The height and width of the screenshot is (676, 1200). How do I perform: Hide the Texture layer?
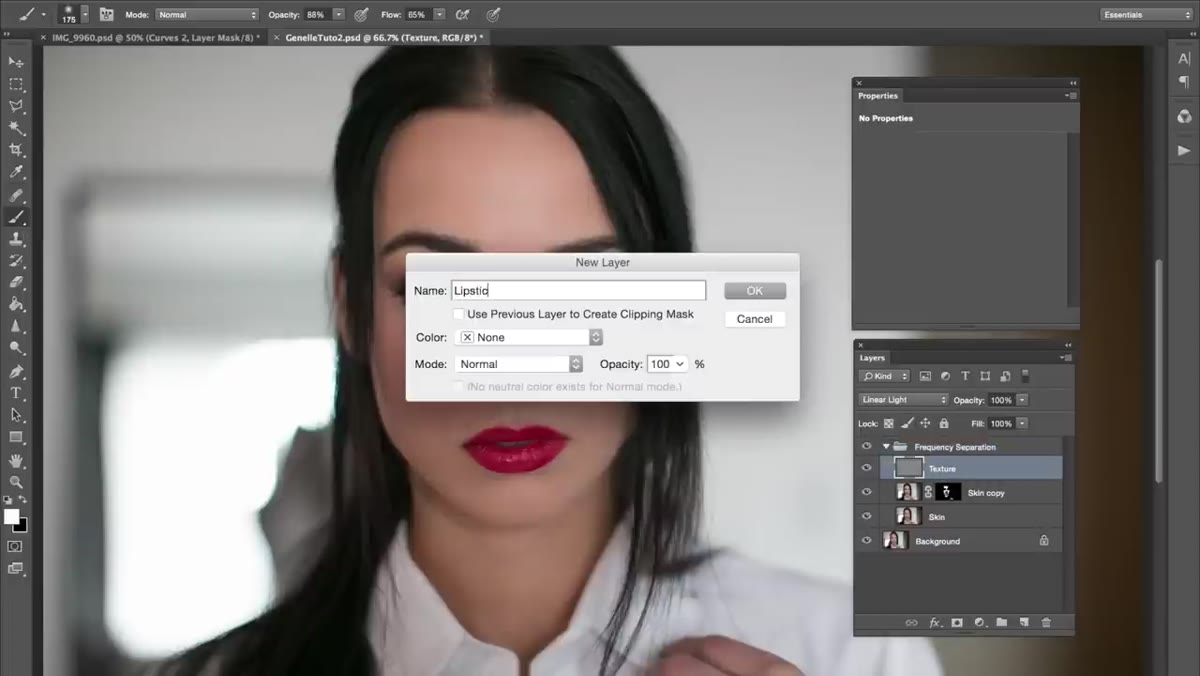867,468
